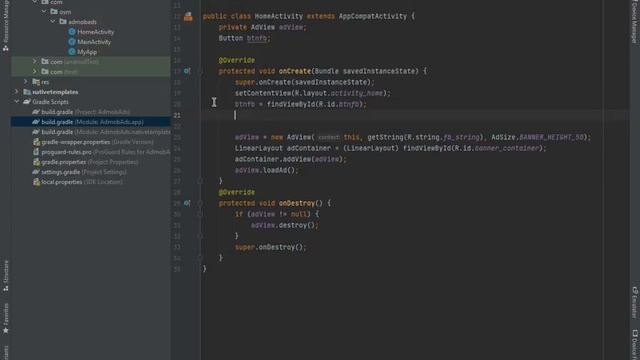This screenshot has height=360, width=640.
Task: Expand the nativetemplates module
Action: 17,92
